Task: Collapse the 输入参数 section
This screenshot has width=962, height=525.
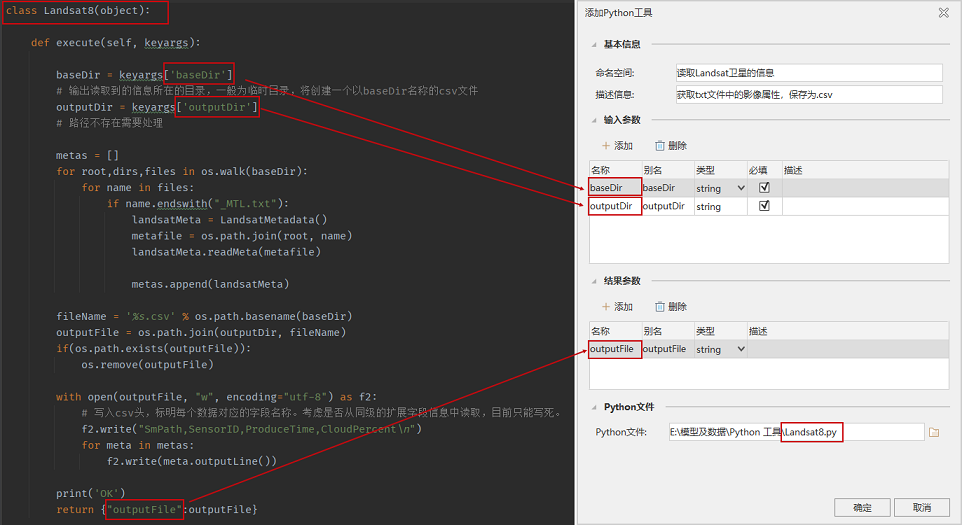Action: tap(593, 120)
